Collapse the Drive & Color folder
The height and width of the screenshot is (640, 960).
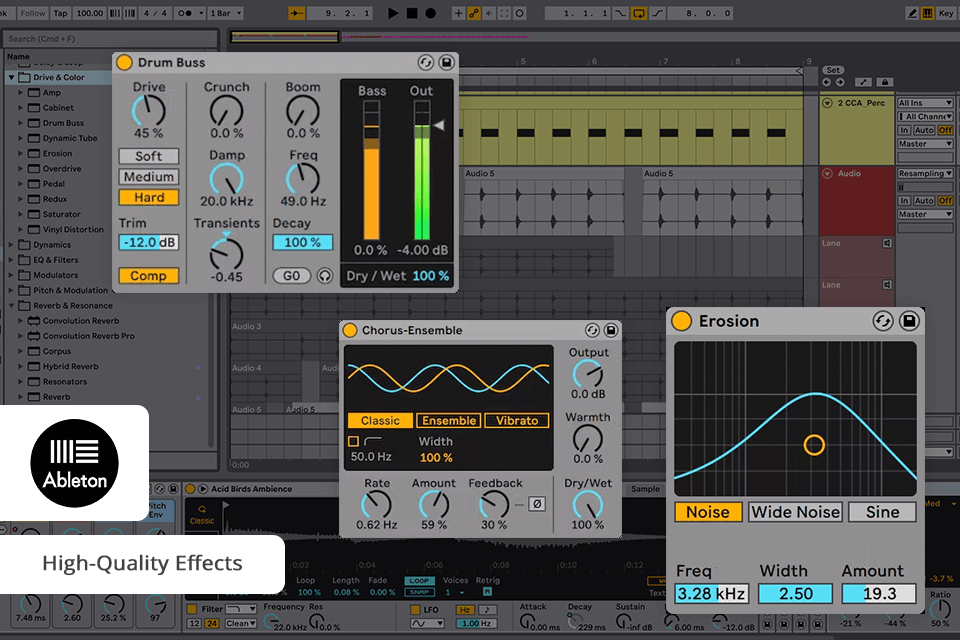[x=11, y=77]
